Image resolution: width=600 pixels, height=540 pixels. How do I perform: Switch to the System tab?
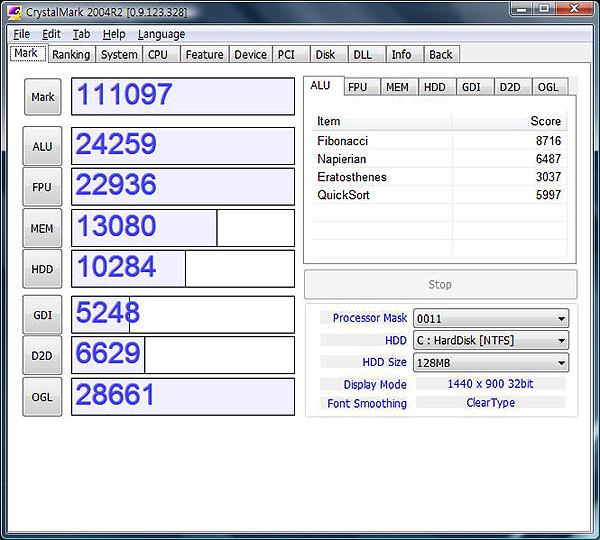coord(119,54)
